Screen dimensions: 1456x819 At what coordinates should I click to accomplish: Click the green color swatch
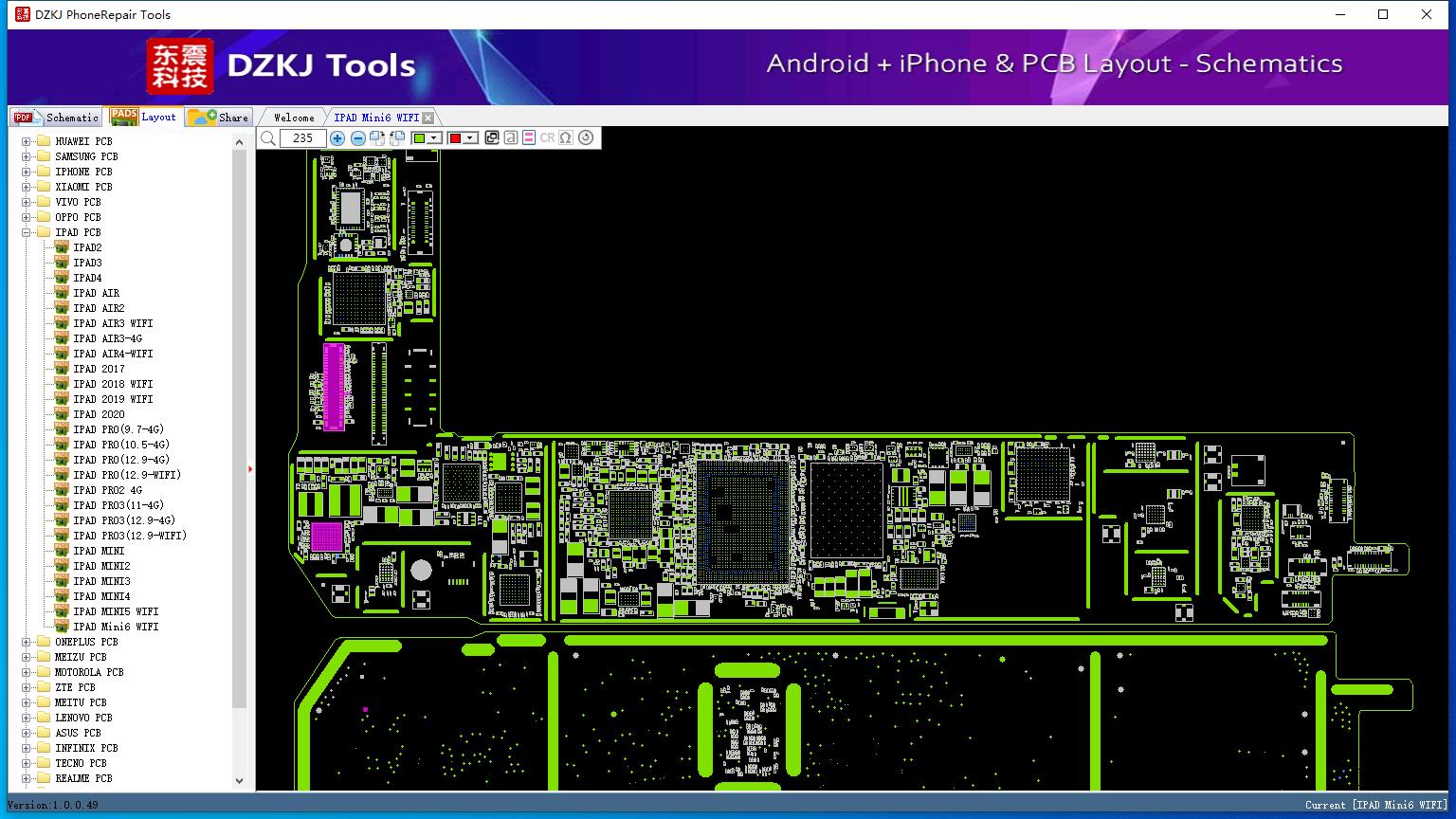pyautogui.click(x=420, y=138)
